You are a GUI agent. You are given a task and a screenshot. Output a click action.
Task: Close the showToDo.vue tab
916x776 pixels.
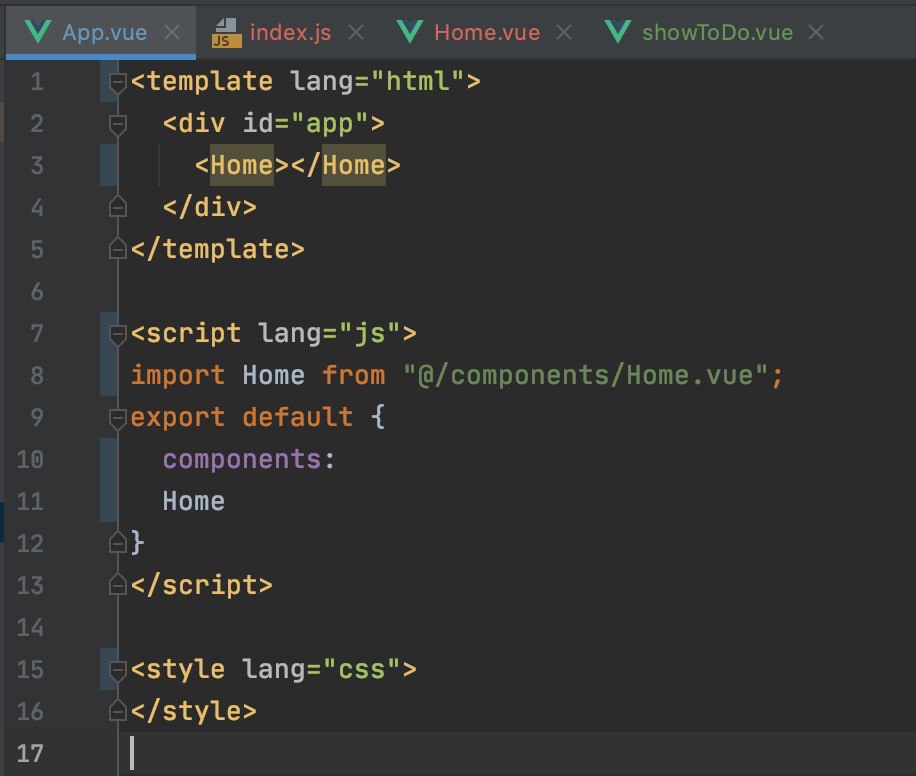(816, 32)
